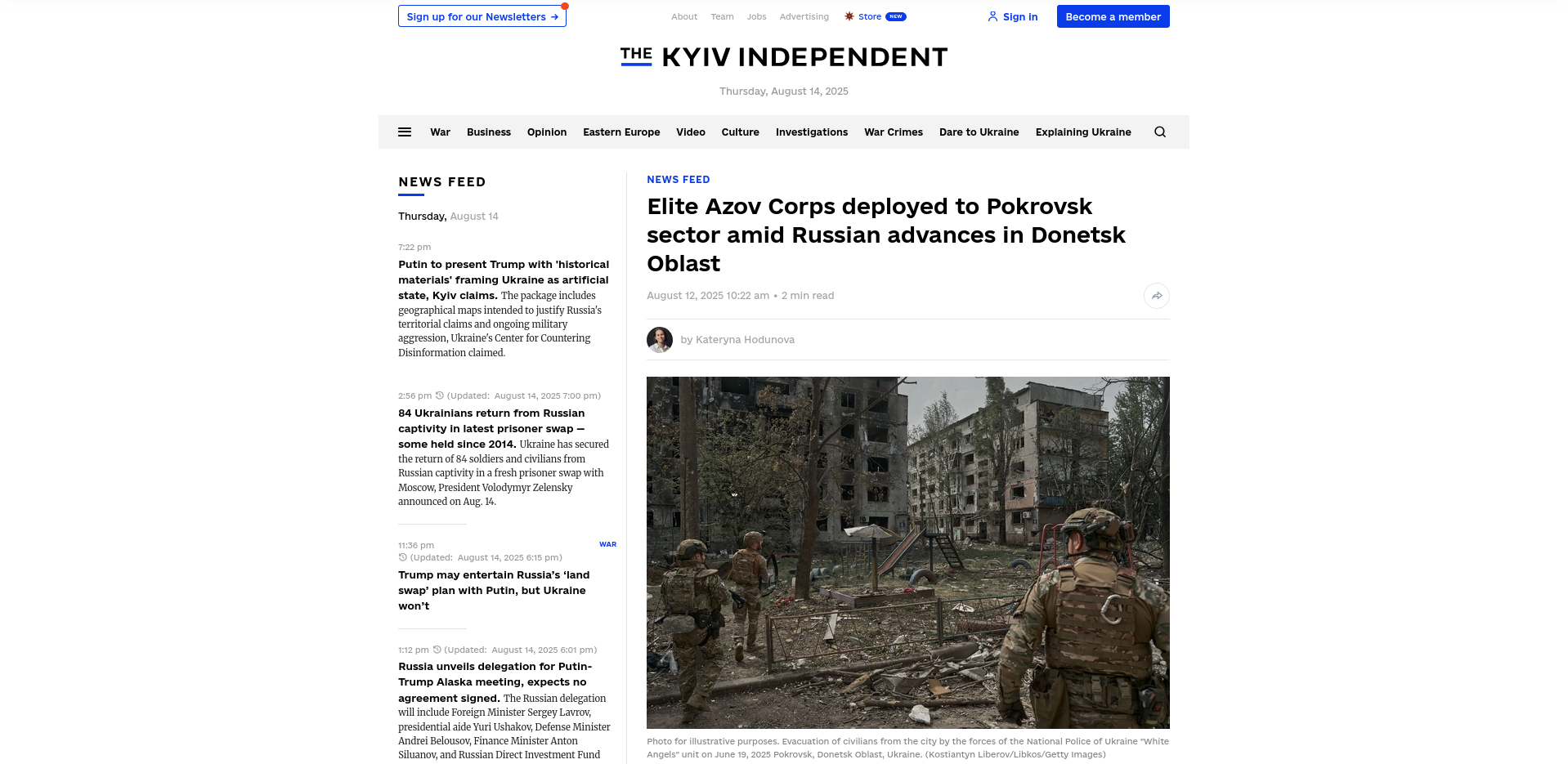Click '(Updated: August 14, 2025 6:15 pm)' text

[486, 557]
